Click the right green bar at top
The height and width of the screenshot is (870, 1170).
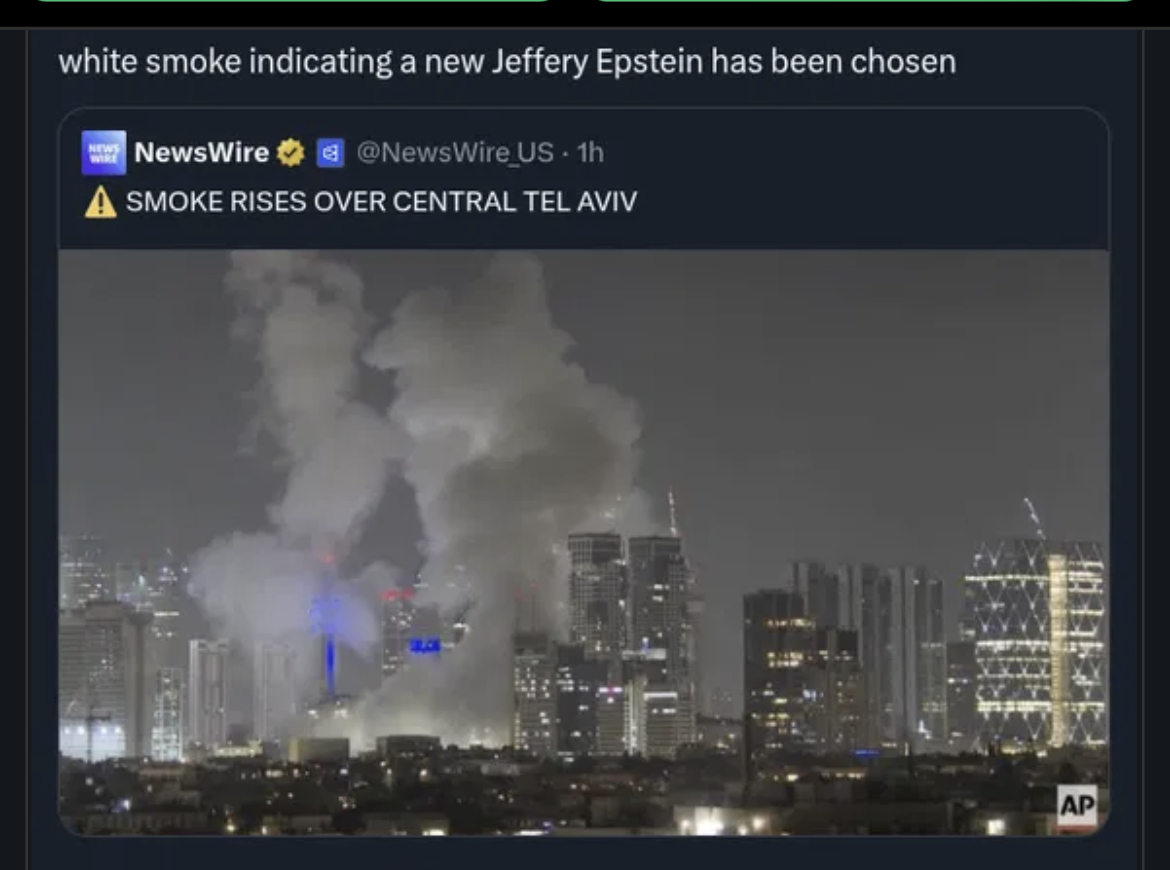pyautogui.click(x=866, y=1)
